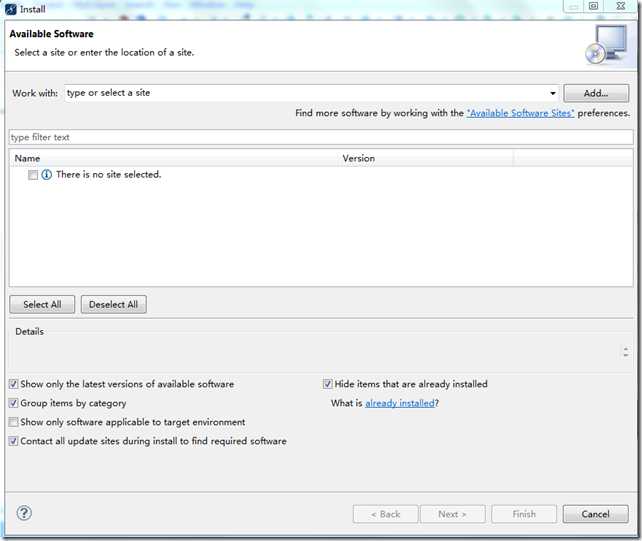The image size is (642, 541).
Task: Click the computer and disc install graphic
Action: (606, 45)
